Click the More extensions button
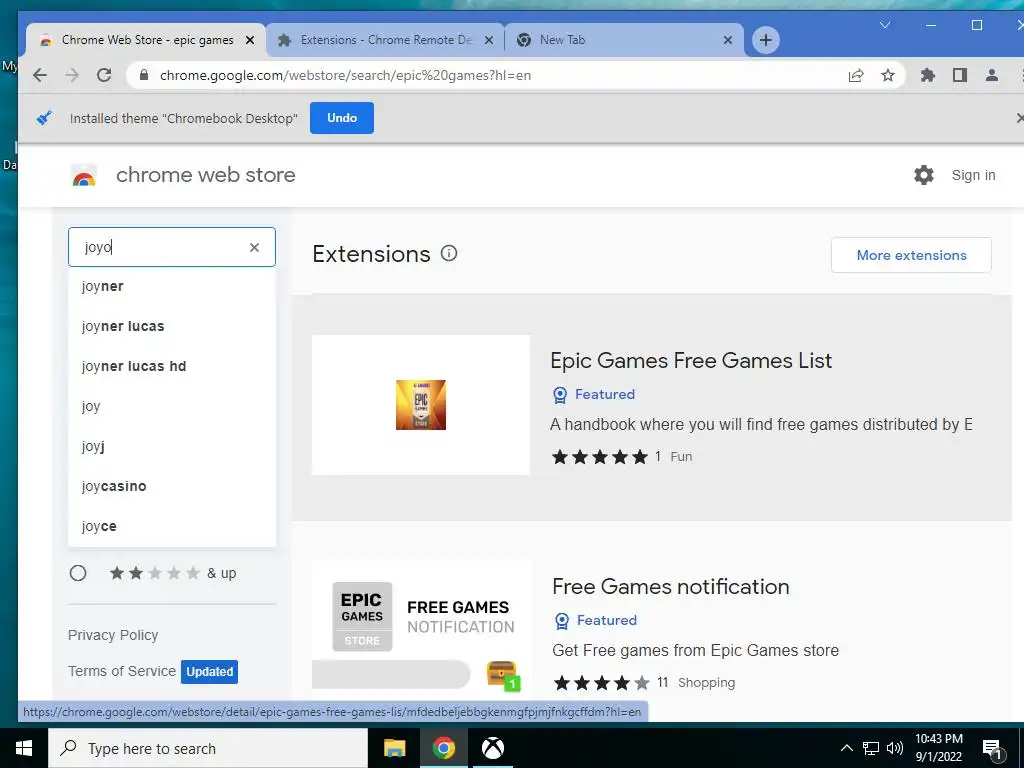Viewport: 1024px width, 768px height. [911, 255]
